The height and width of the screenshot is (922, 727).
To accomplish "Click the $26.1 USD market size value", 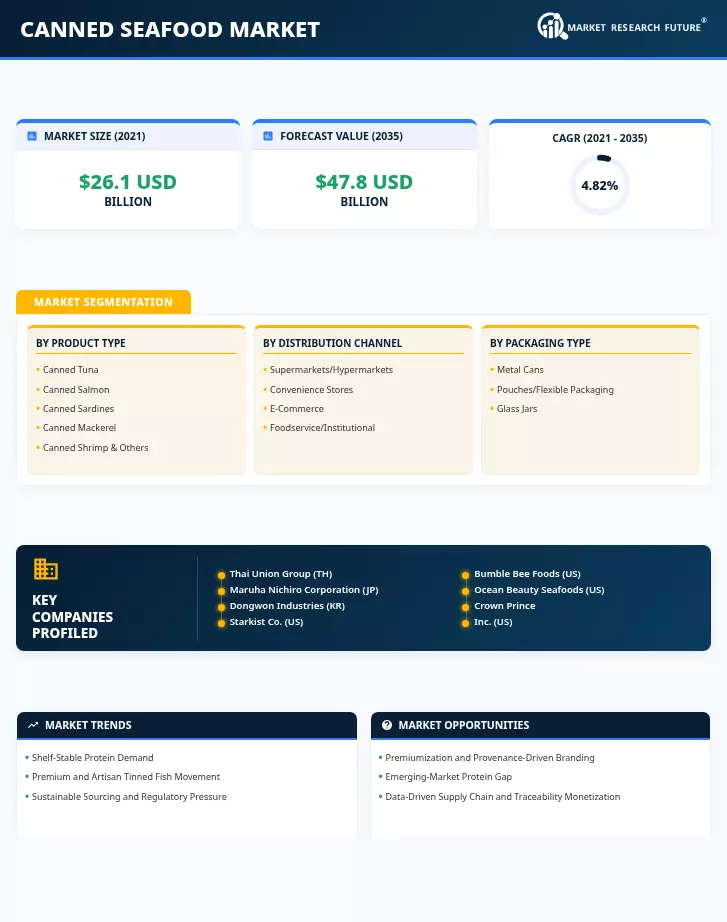I will coord(128,182).
